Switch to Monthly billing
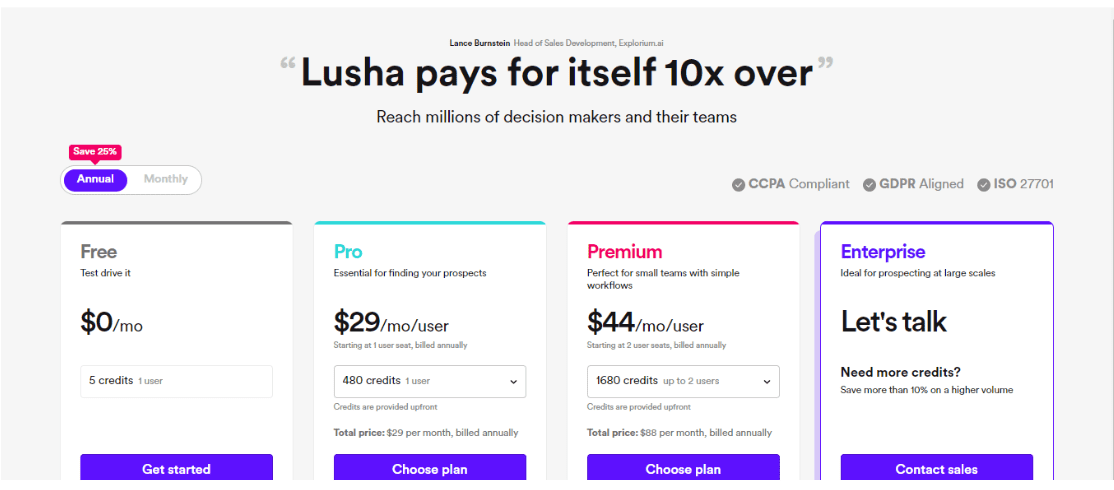The height and width of the screenshot is (490, 1114). (166, 180)
